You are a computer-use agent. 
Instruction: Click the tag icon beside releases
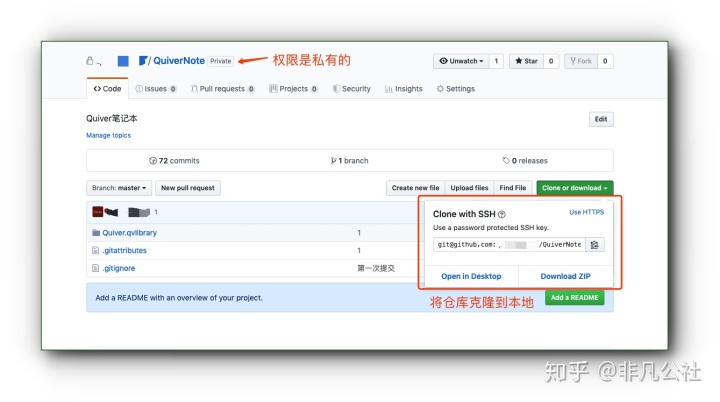pyautogui.click(x=506, y=160)
